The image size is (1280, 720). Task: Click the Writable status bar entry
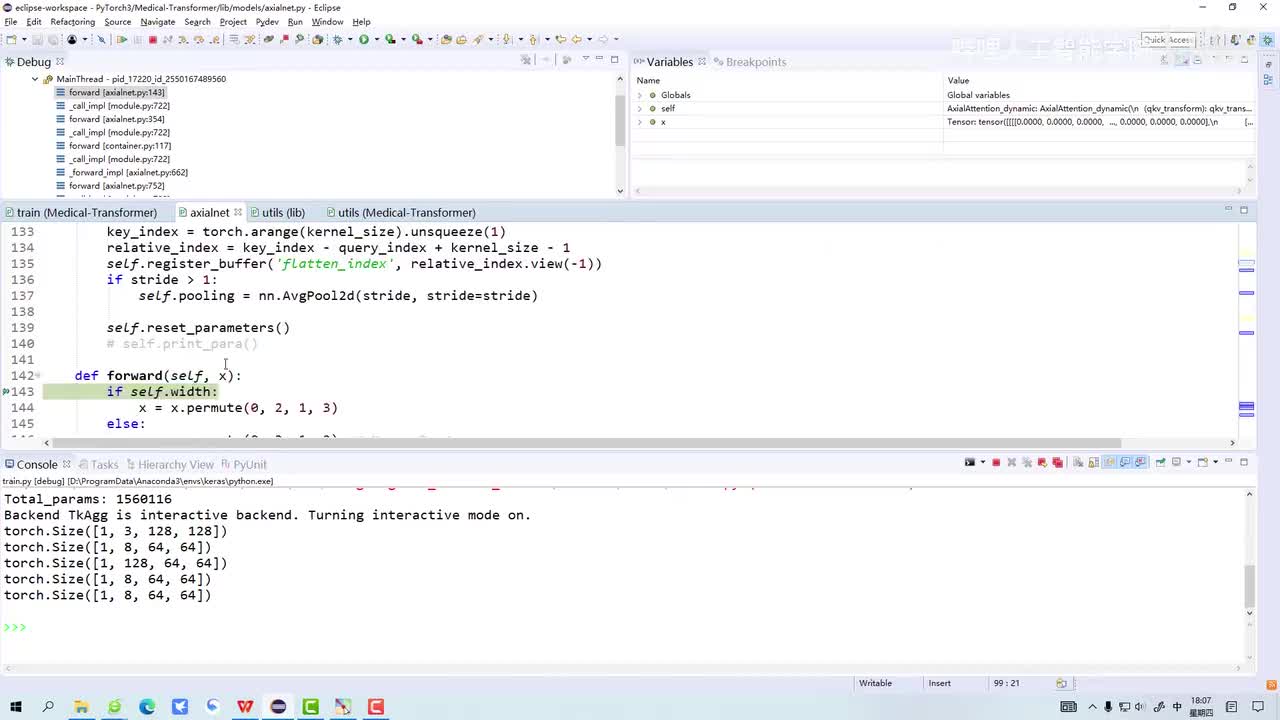point(875,683)
